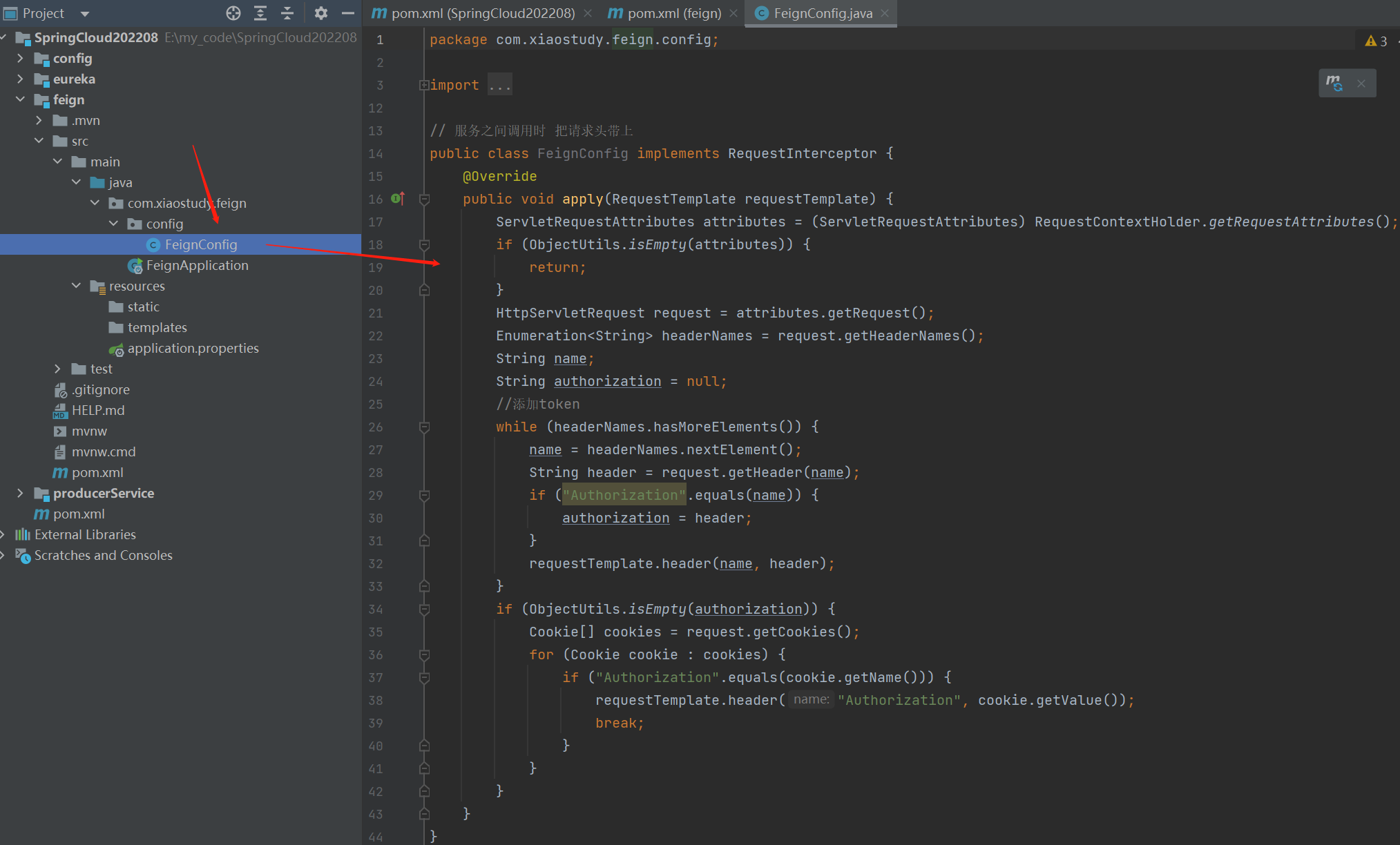Close the pom.xml (SpringCloud202208) tab

coord(588,13)
